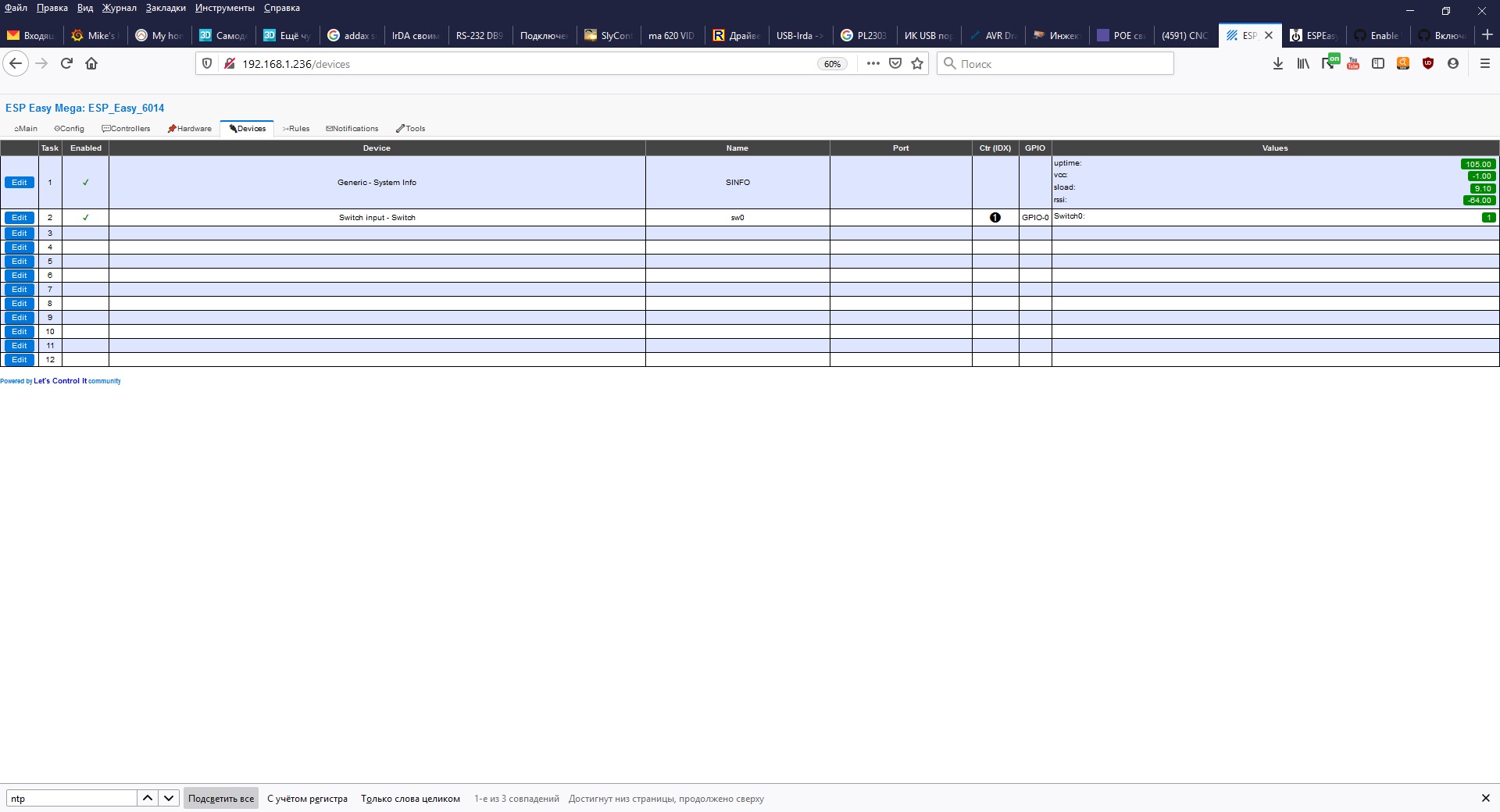Jump to previous find match up arrow
1500x812 pixels.
(x=148, y=798)
